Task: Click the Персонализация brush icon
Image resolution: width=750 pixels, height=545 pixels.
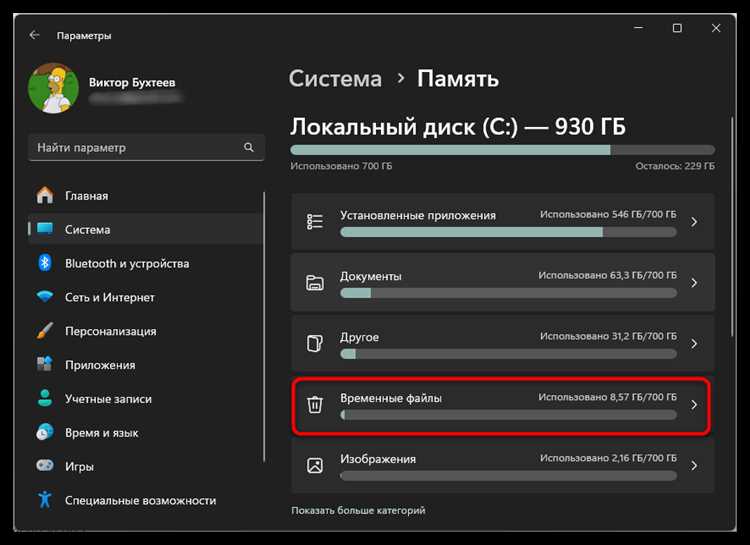Action: click(x=45, y=331)
